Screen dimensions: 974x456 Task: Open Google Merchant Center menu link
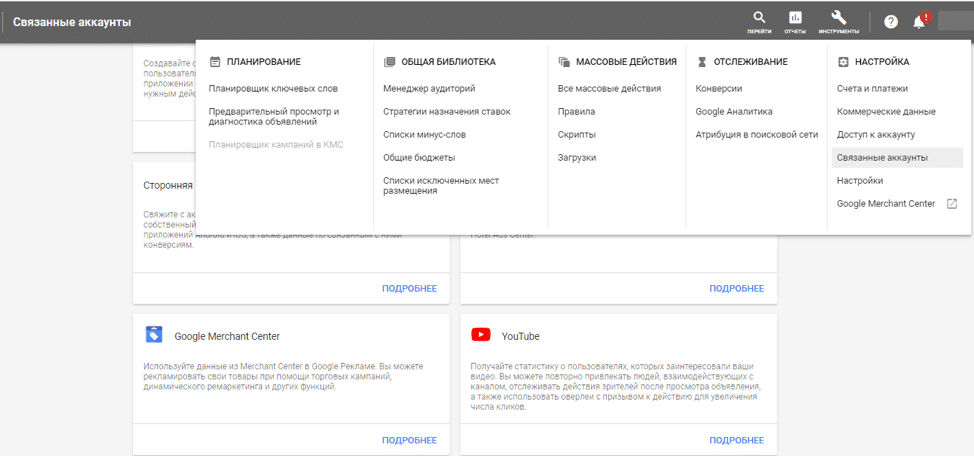coord(886,204)
